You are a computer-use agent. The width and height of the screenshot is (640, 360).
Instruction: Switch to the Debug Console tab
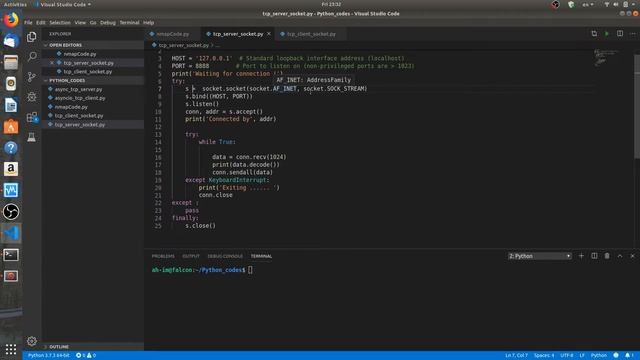pos(225,256)
